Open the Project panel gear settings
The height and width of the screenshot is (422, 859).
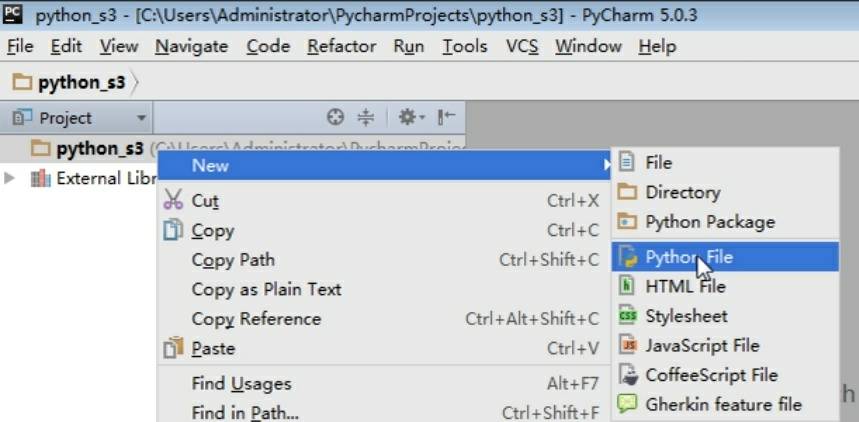(410, 118)
